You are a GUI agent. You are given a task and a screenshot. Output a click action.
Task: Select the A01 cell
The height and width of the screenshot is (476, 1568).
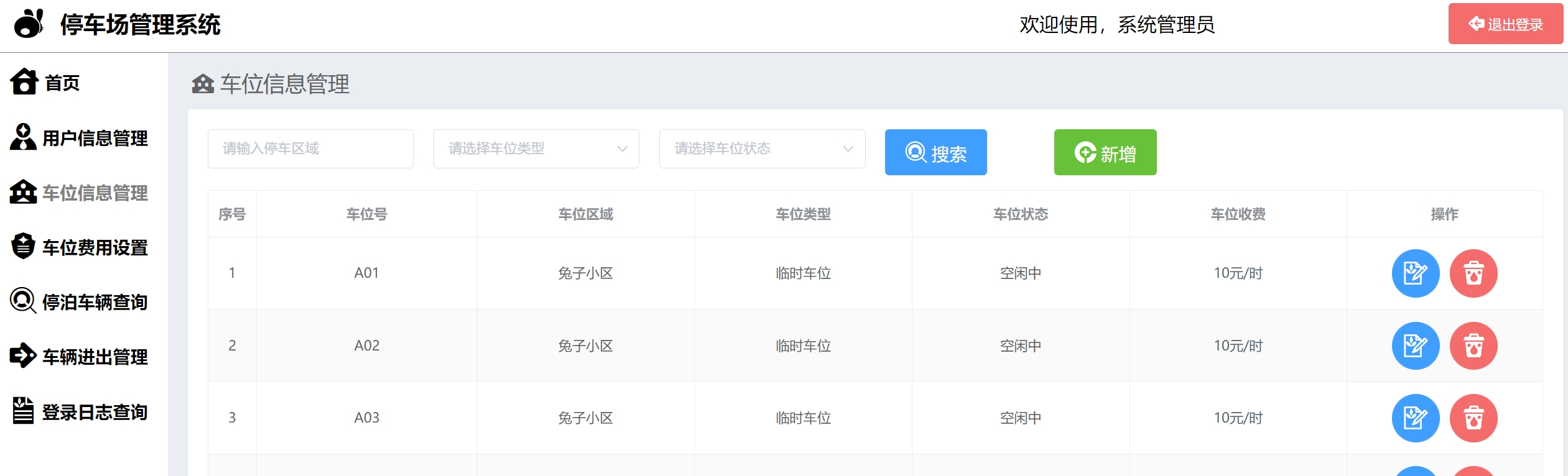tap(367, 273)
